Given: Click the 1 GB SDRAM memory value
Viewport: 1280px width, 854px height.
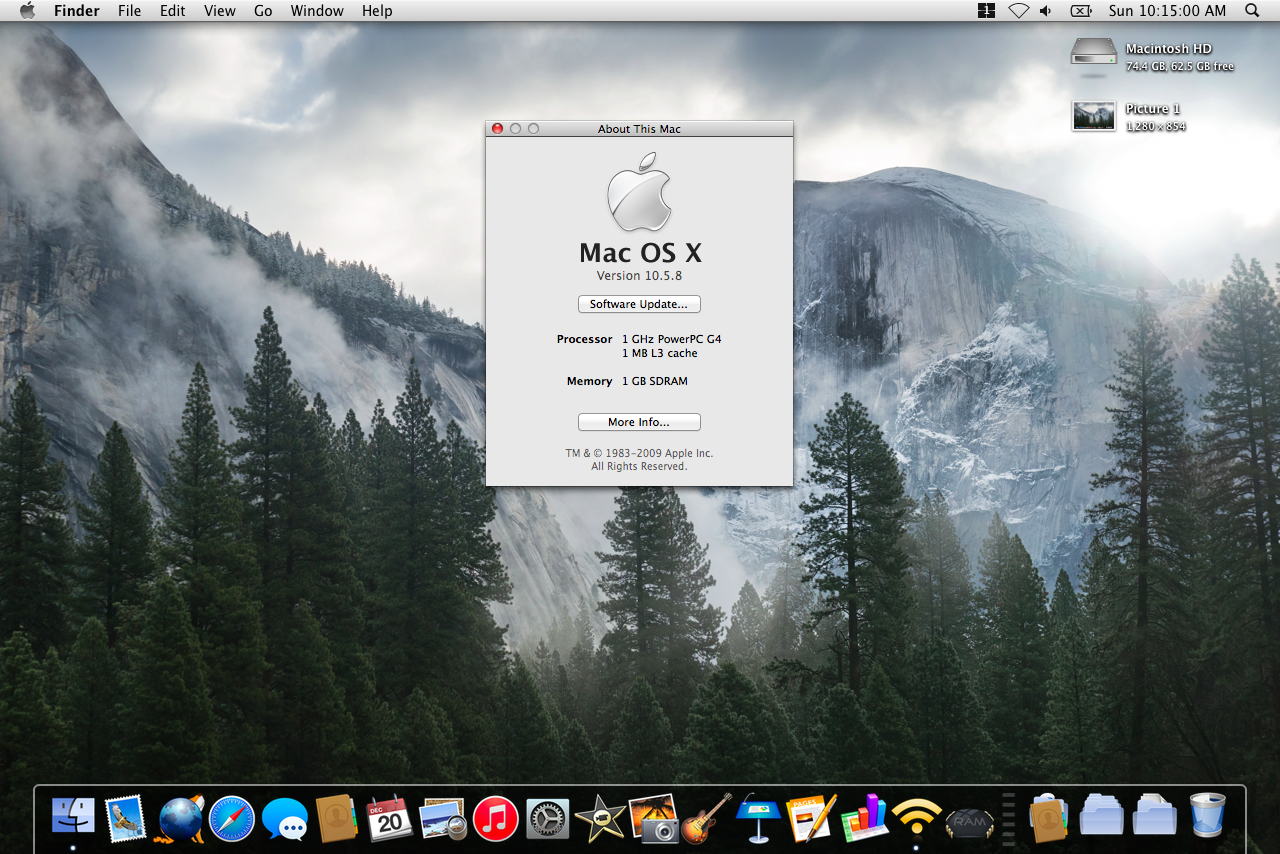Looking at the screenshot, I should tap(654, 381).
